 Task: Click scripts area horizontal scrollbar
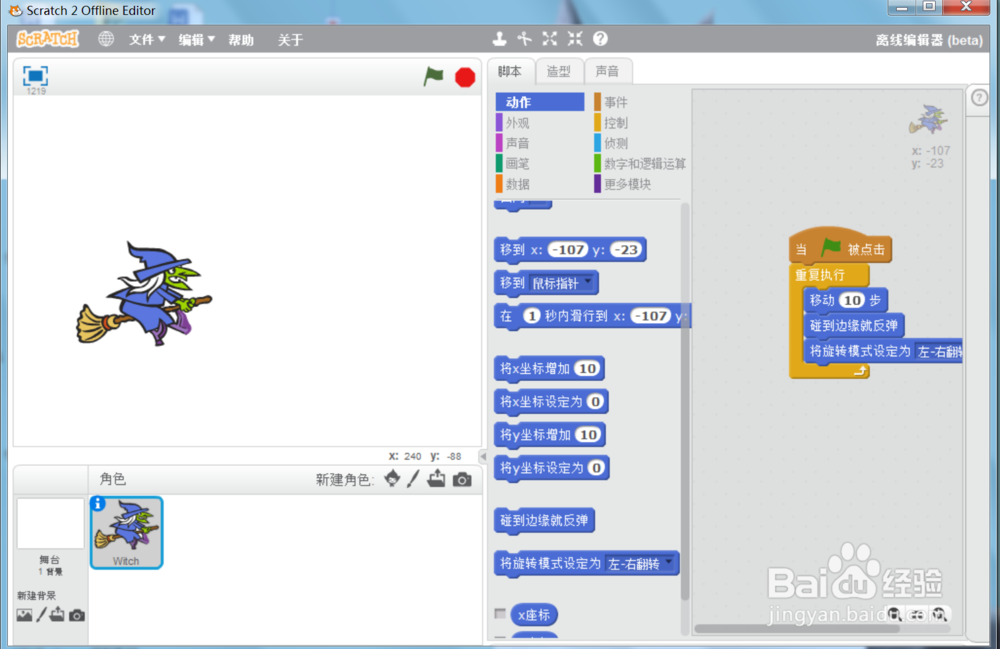pos(797,629)
